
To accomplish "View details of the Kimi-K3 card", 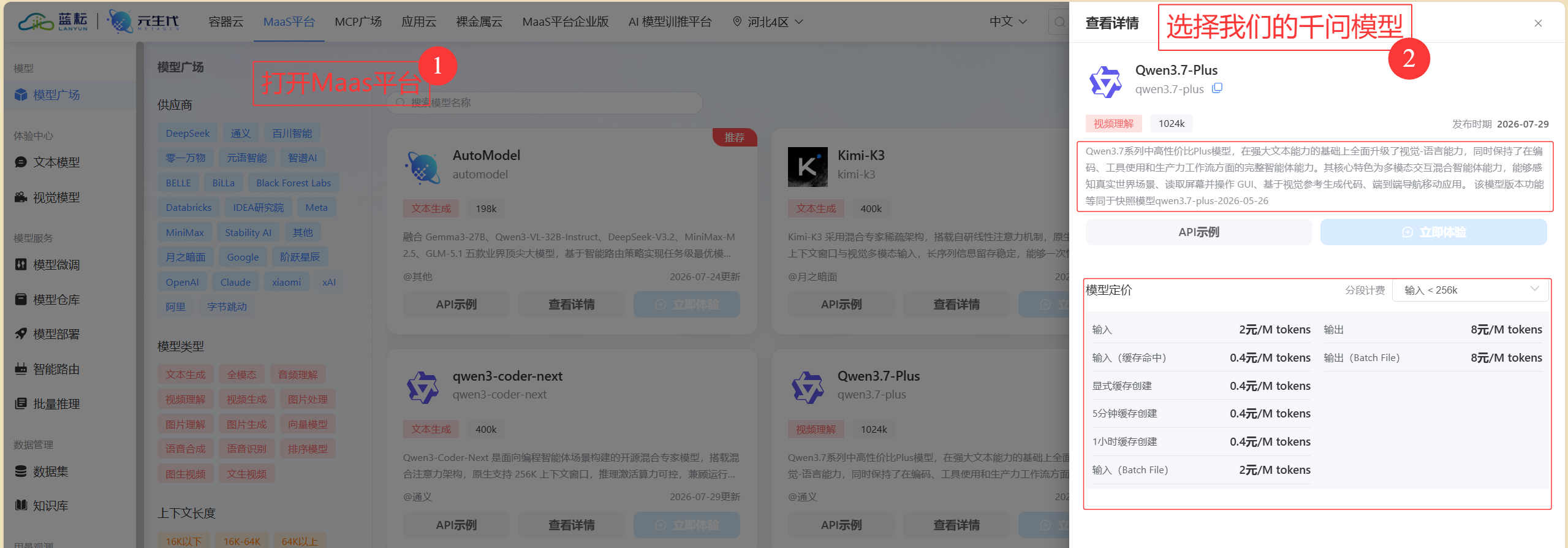I will tap(956, 305).
